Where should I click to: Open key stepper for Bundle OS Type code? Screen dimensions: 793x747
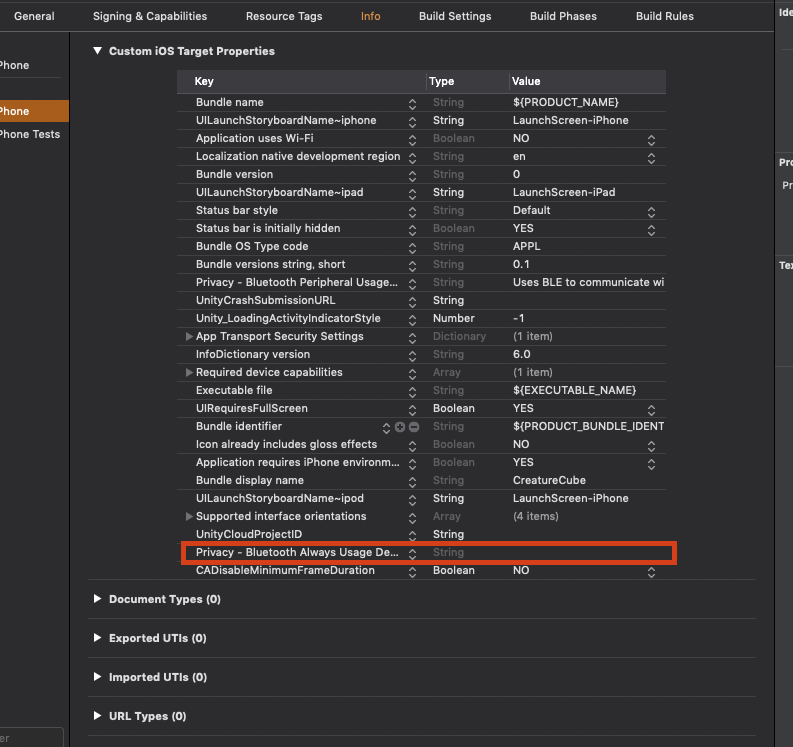point(412,247)
